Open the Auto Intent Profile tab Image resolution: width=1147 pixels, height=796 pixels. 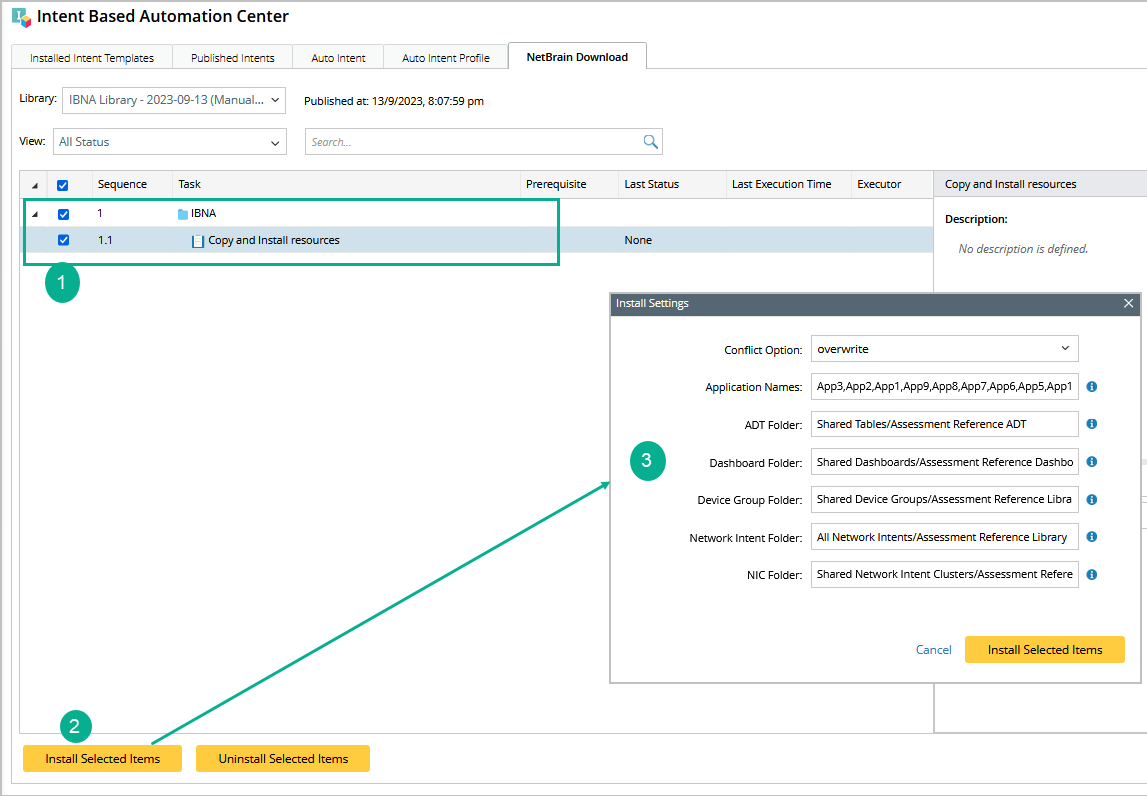click(x=446, y=58)
